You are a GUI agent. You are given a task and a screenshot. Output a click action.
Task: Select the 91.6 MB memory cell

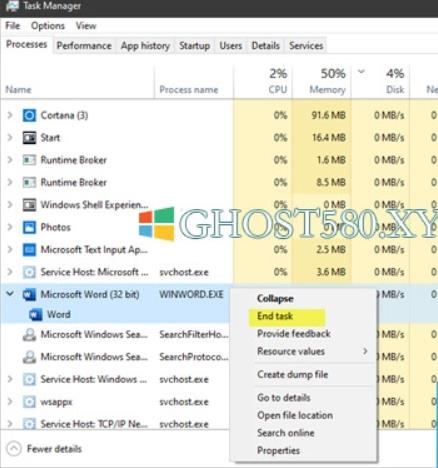[329, 115]
